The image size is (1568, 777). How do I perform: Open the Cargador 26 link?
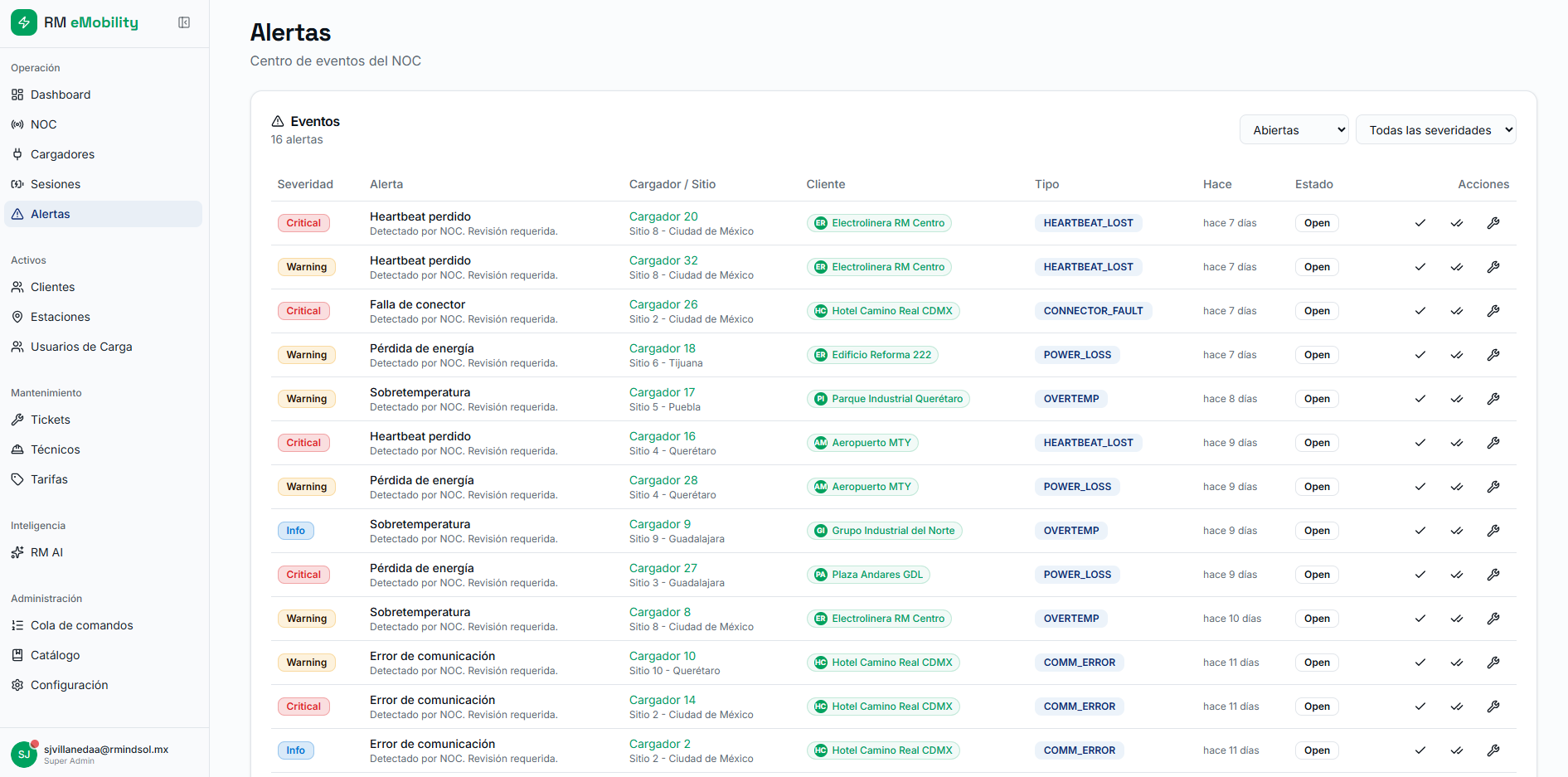pos(663,304)
